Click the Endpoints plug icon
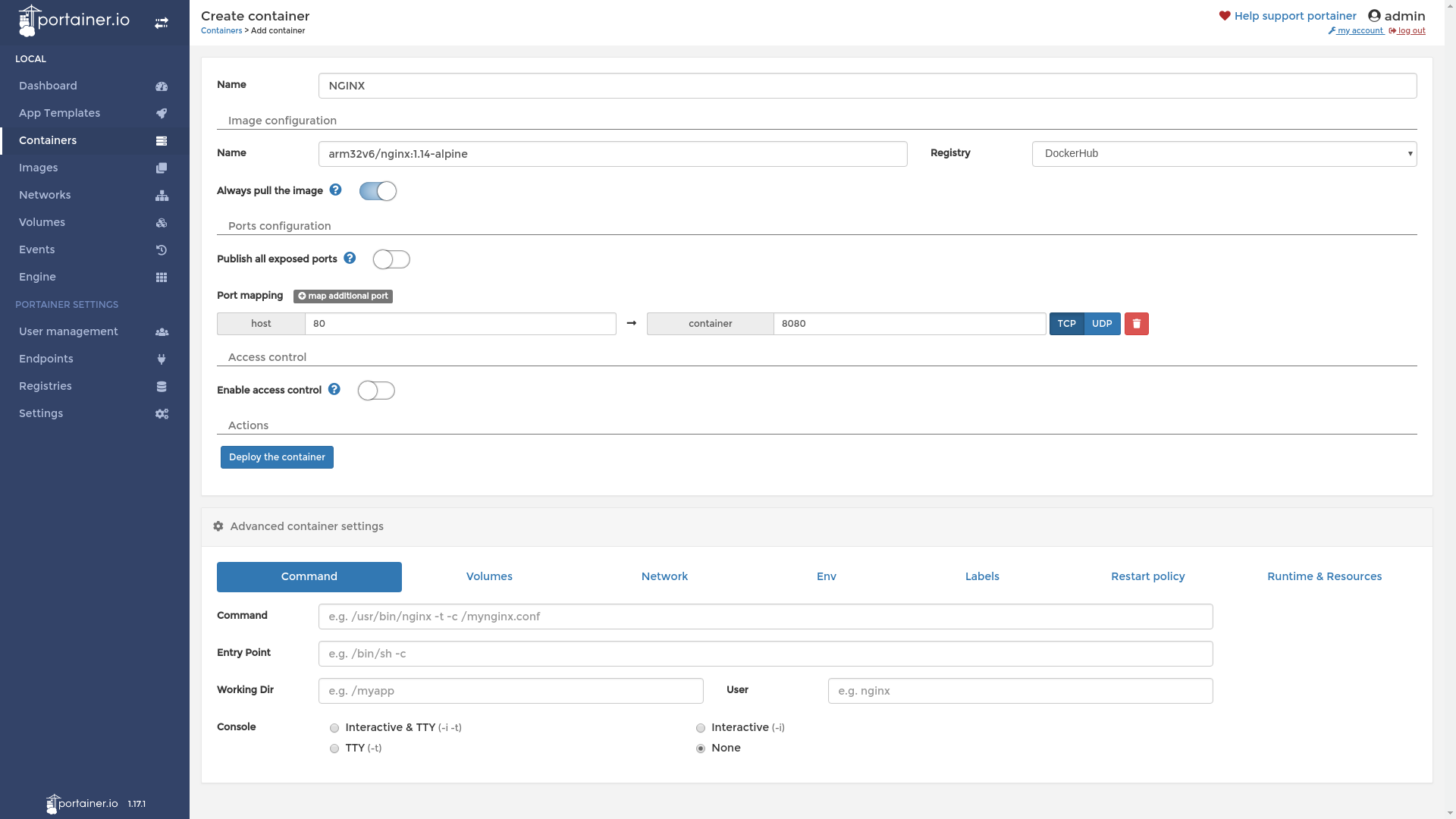 162,359
